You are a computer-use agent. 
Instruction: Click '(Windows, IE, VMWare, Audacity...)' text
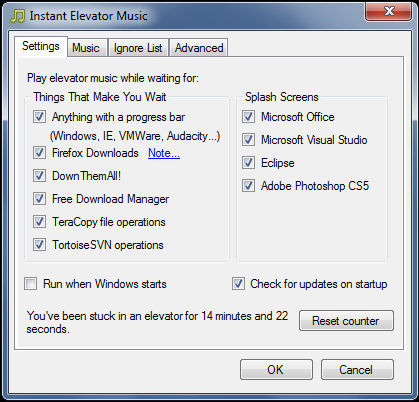pos(135,136)
